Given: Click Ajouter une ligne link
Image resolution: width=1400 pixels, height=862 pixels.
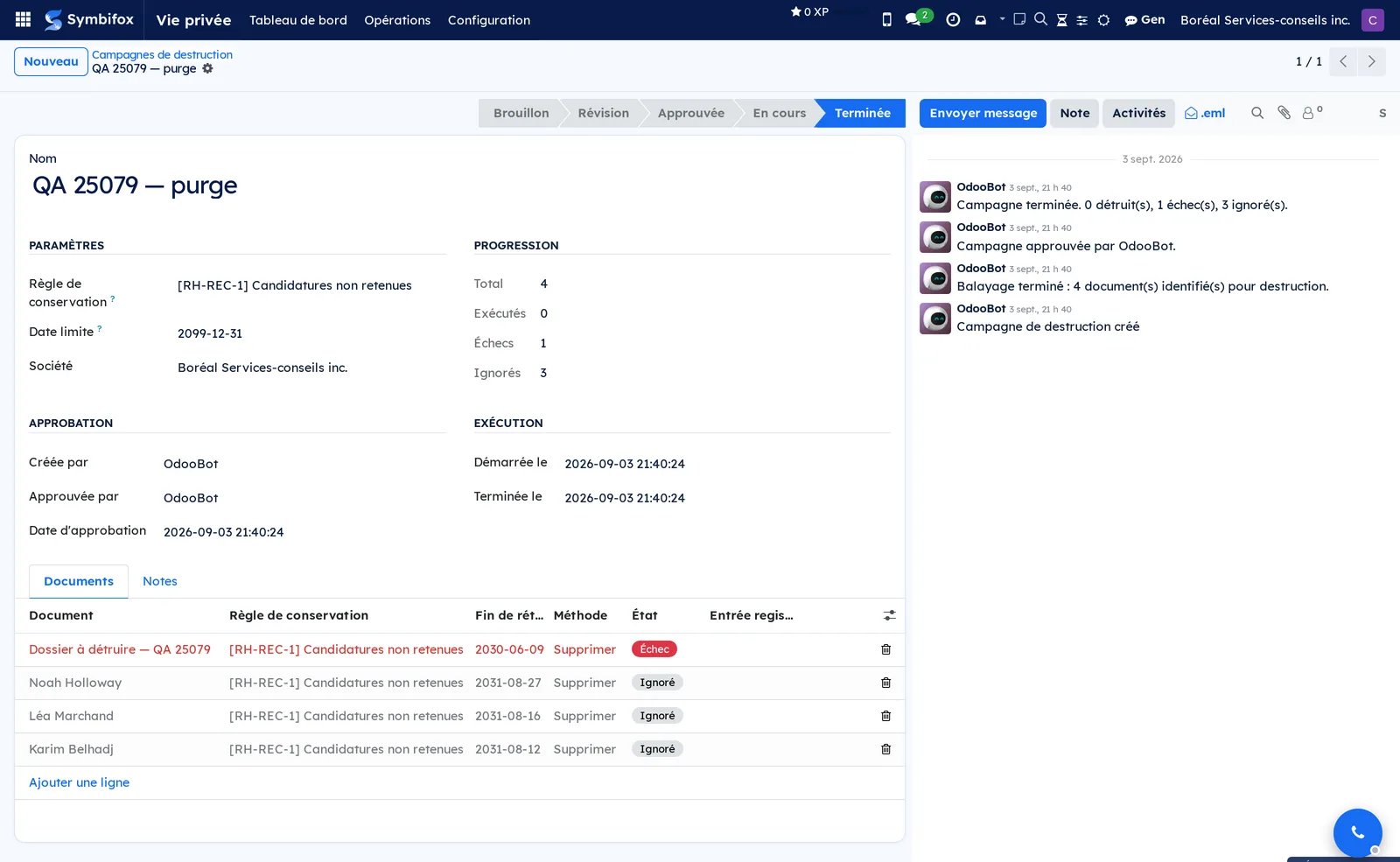Looking at the screenshot, I should tap(79, 782).
